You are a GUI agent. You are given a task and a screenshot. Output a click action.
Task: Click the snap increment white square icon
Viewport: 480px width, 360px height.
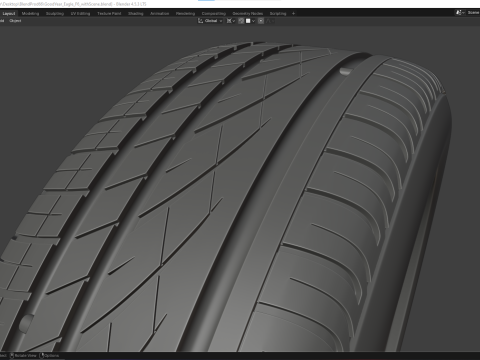pos(248,21)
